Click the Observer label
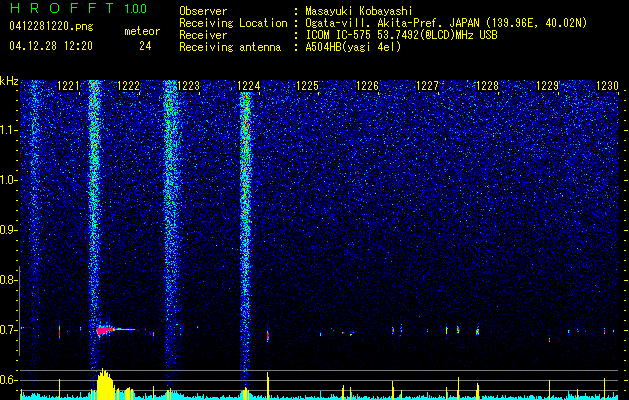This screenshot has height=400, width=629. (x=203, y=11)
